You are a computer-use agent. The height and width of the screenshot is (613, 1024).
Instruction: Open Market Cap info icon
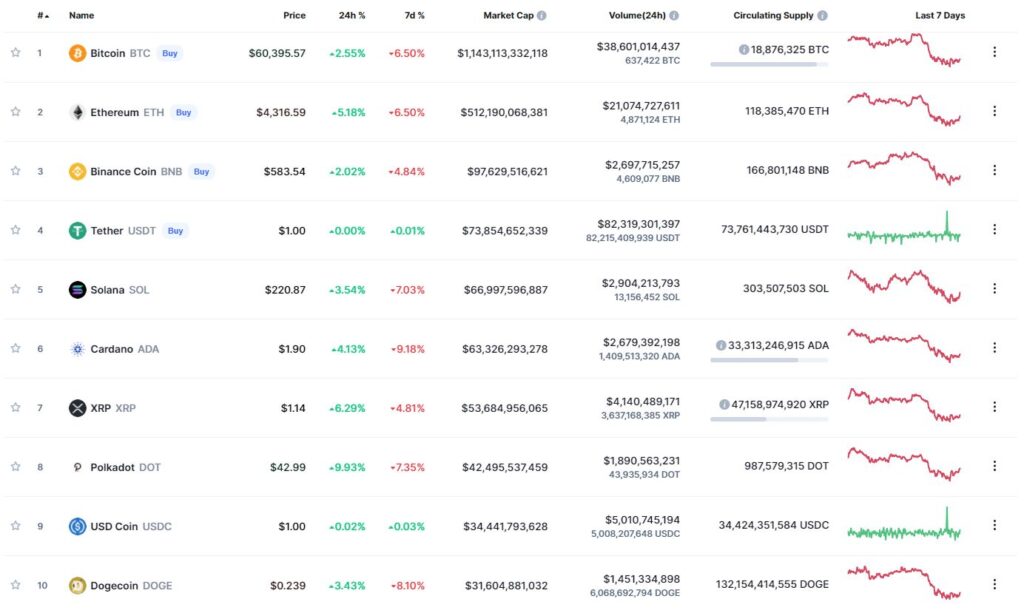click(x=541, y=15)
